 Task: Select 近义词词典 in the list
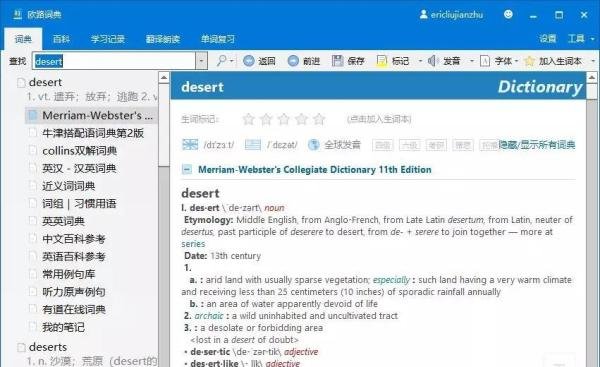69,186
